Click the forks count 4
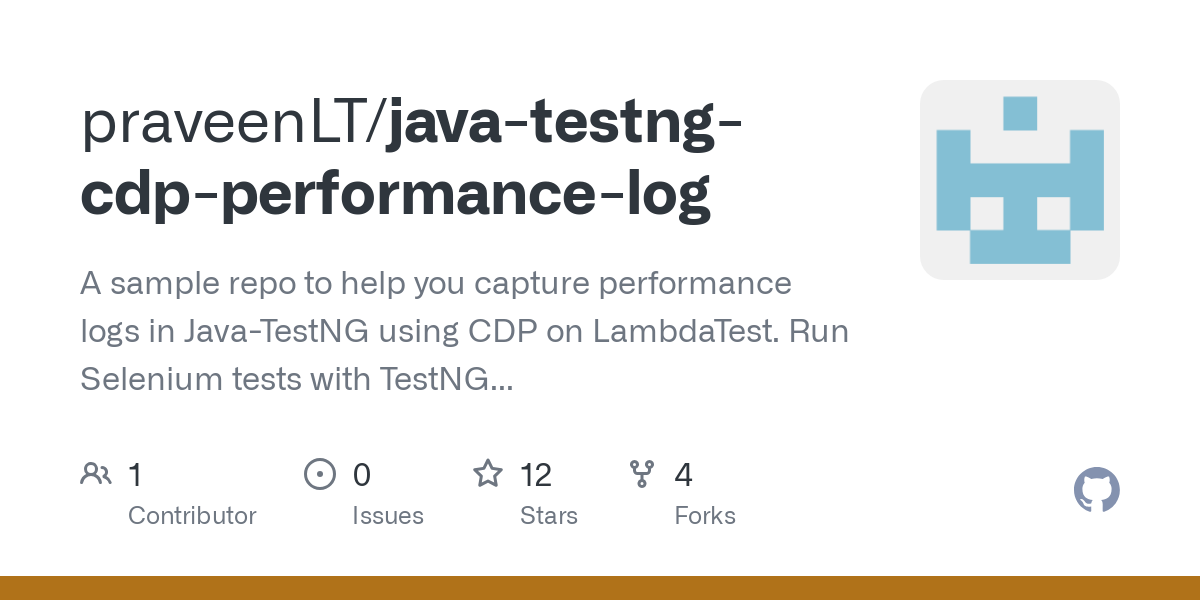The image size is (1200, 600). coord(684,474)
